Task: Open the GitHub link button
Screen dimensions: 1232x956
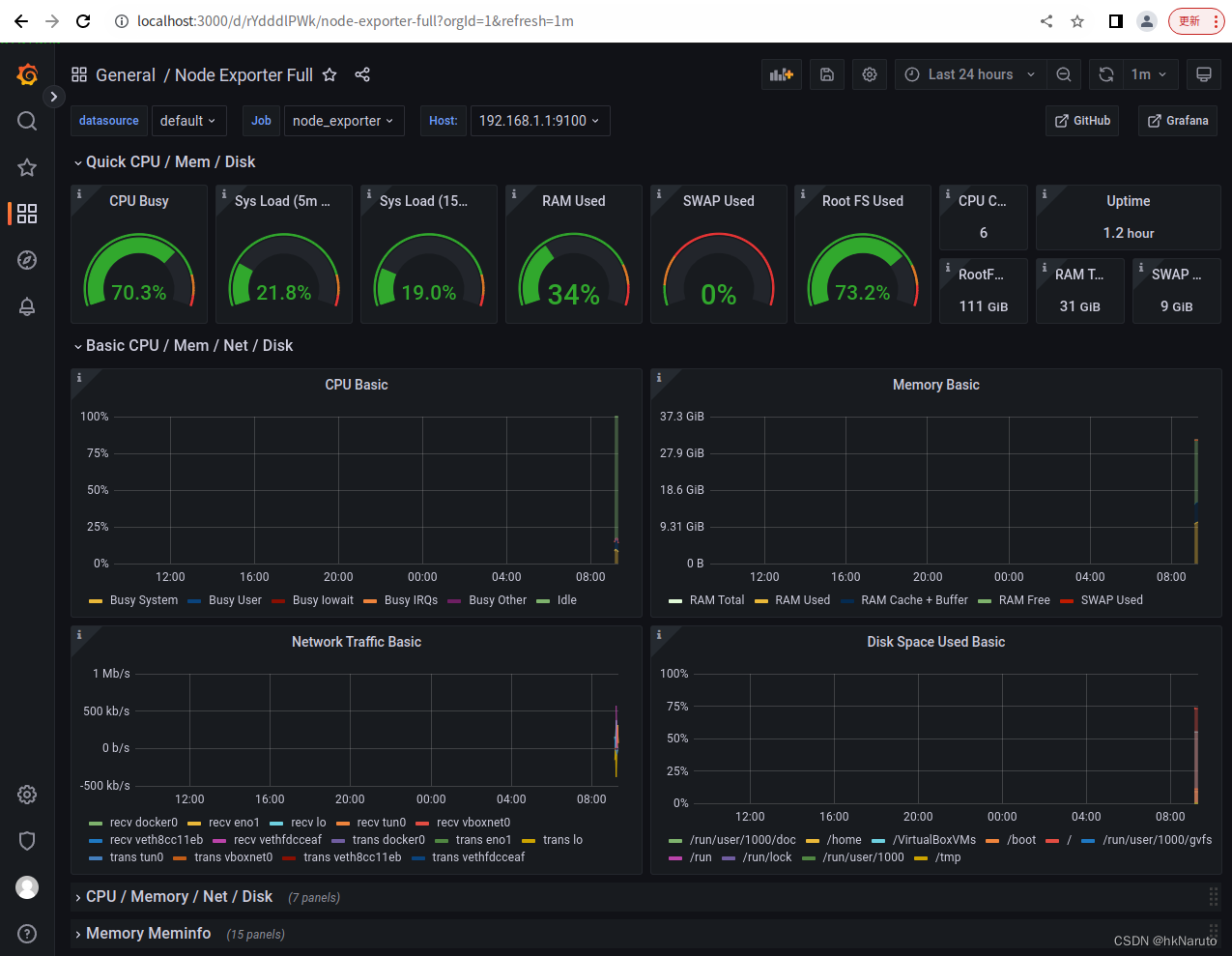Action: click(x=1081, y=121)
